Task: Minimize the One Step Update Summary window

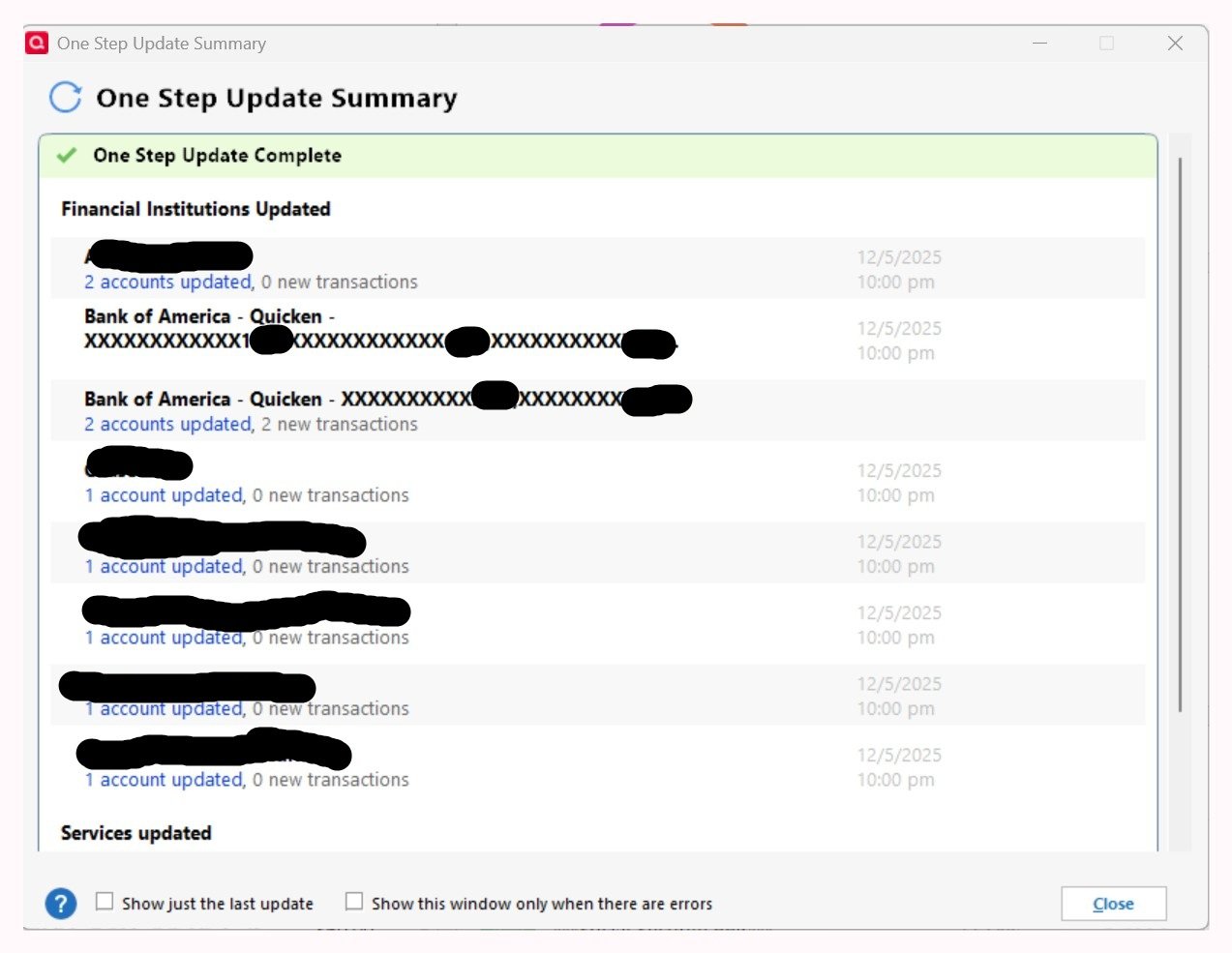Action: tap(1040, 44)
